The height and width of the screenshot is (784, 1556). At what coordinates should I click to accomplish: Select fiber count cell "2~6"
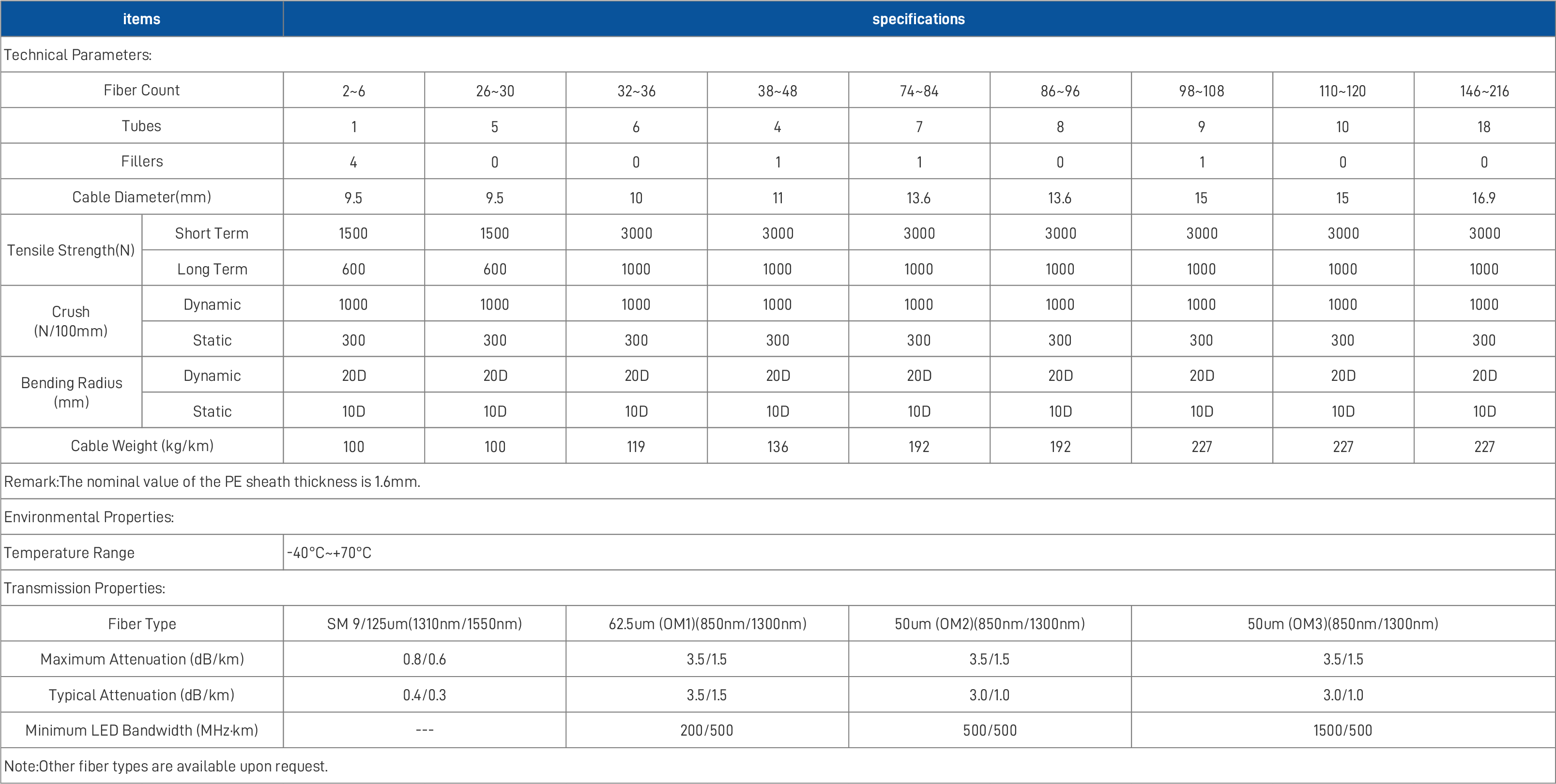click(x=353, y=90)
